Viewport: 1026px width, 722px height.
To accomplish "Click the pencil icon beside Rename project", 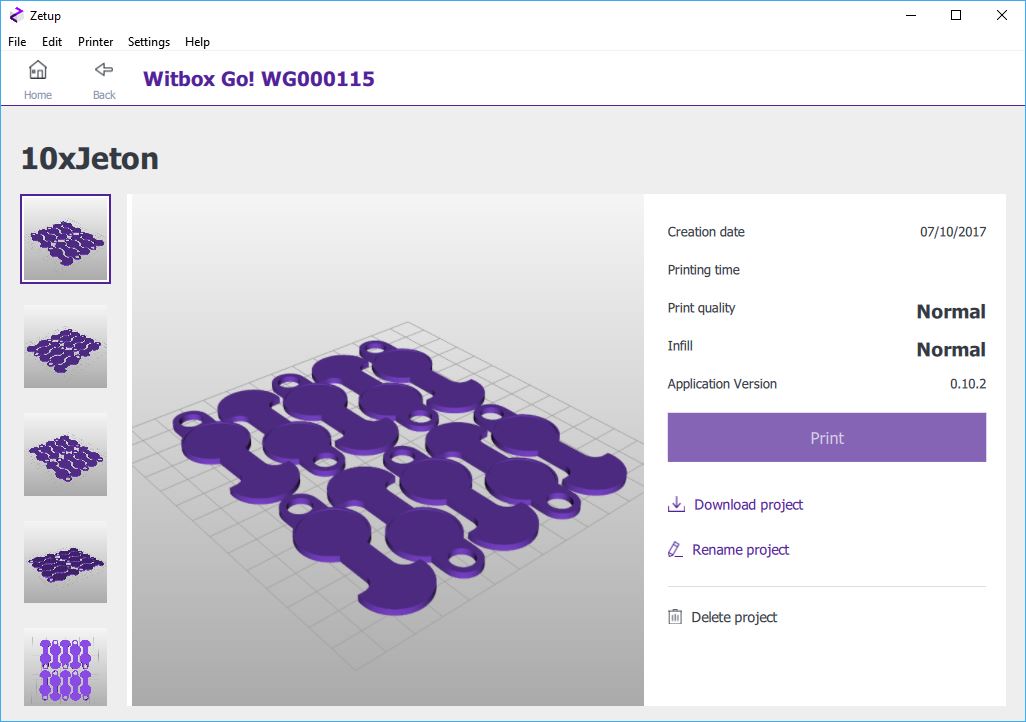I will point(676,549).
